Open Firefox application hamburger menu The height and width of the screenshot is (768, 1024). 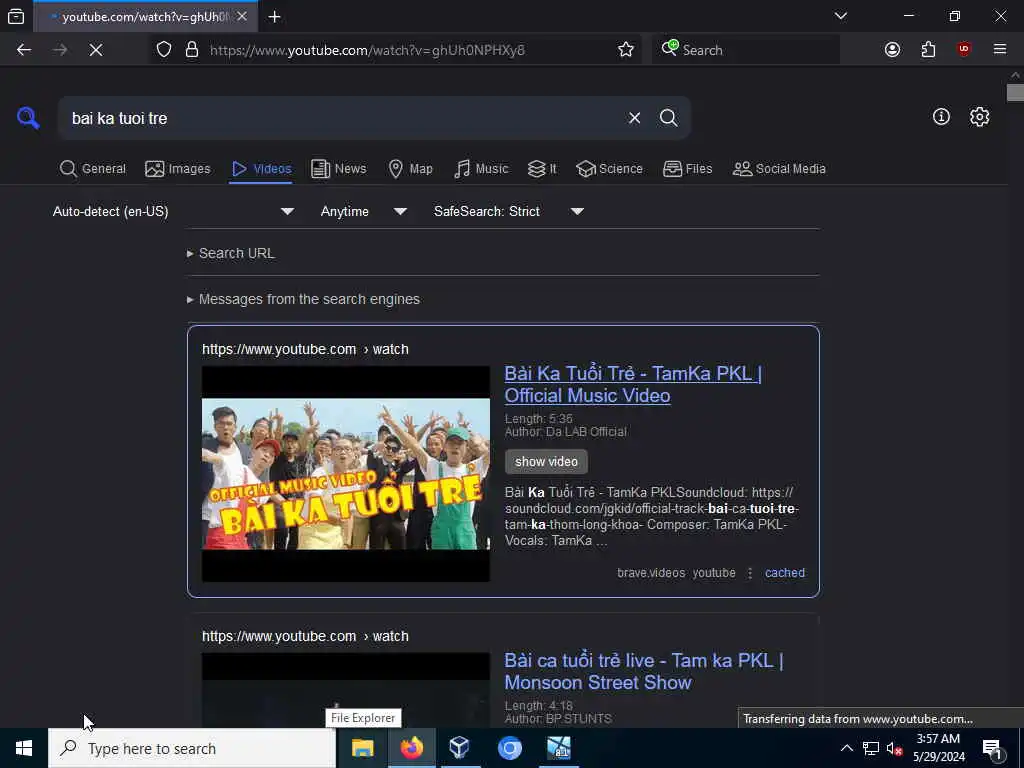coord(1000,50)
